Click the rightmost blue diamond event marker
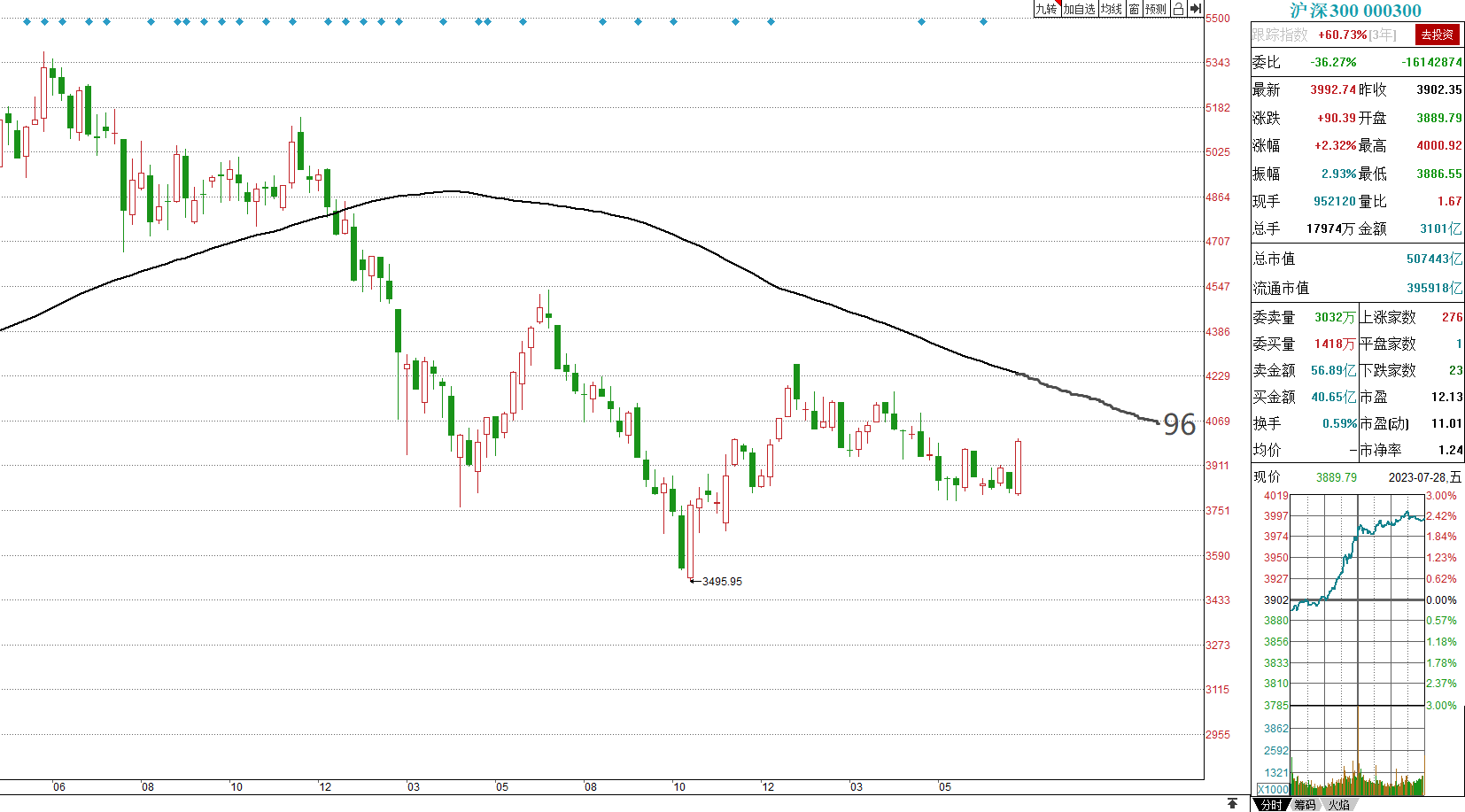Image resolution: width=1465 pixels, height=812 pixels. tap(983, 21)
